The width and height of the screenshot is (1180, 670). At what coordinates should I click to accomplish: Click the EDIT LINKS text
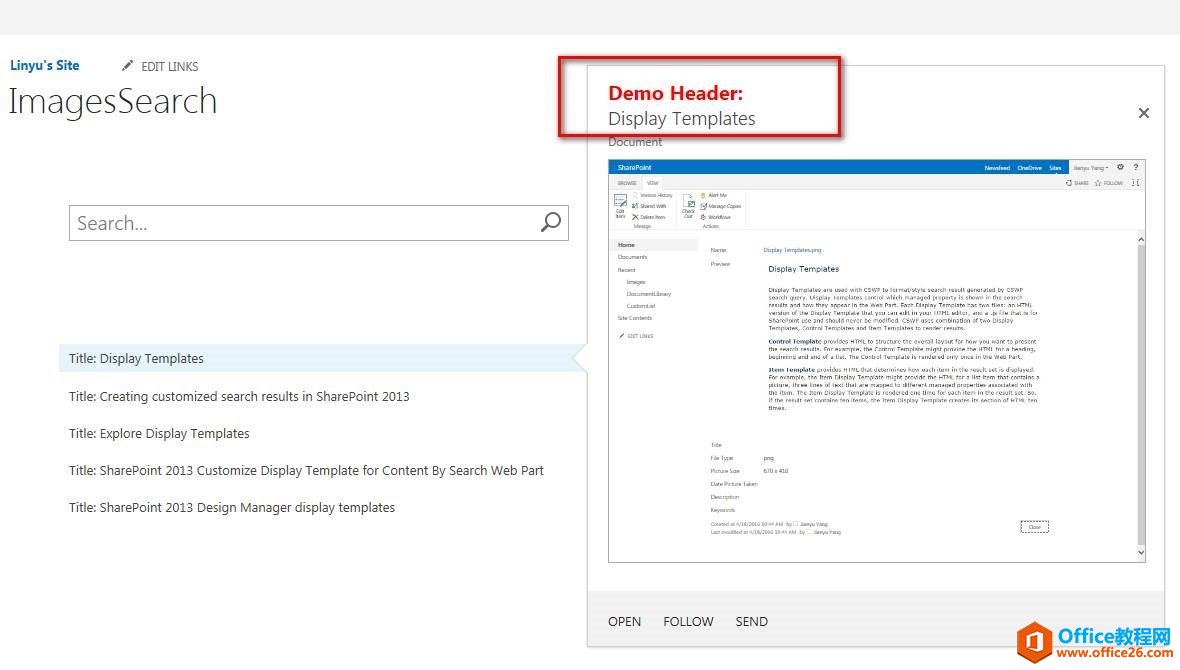tap(169, 66)
